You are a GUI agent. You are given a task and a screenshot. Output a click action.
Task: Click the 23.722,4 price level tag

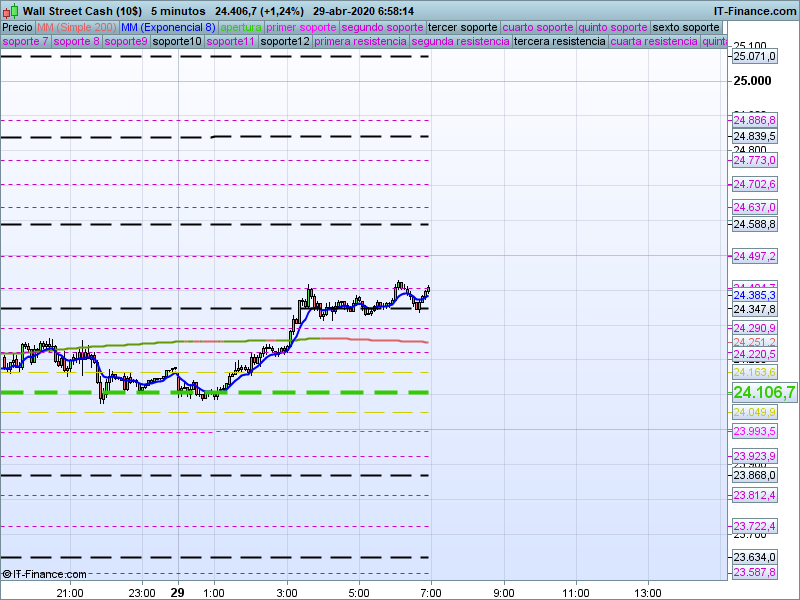[755, 526]
